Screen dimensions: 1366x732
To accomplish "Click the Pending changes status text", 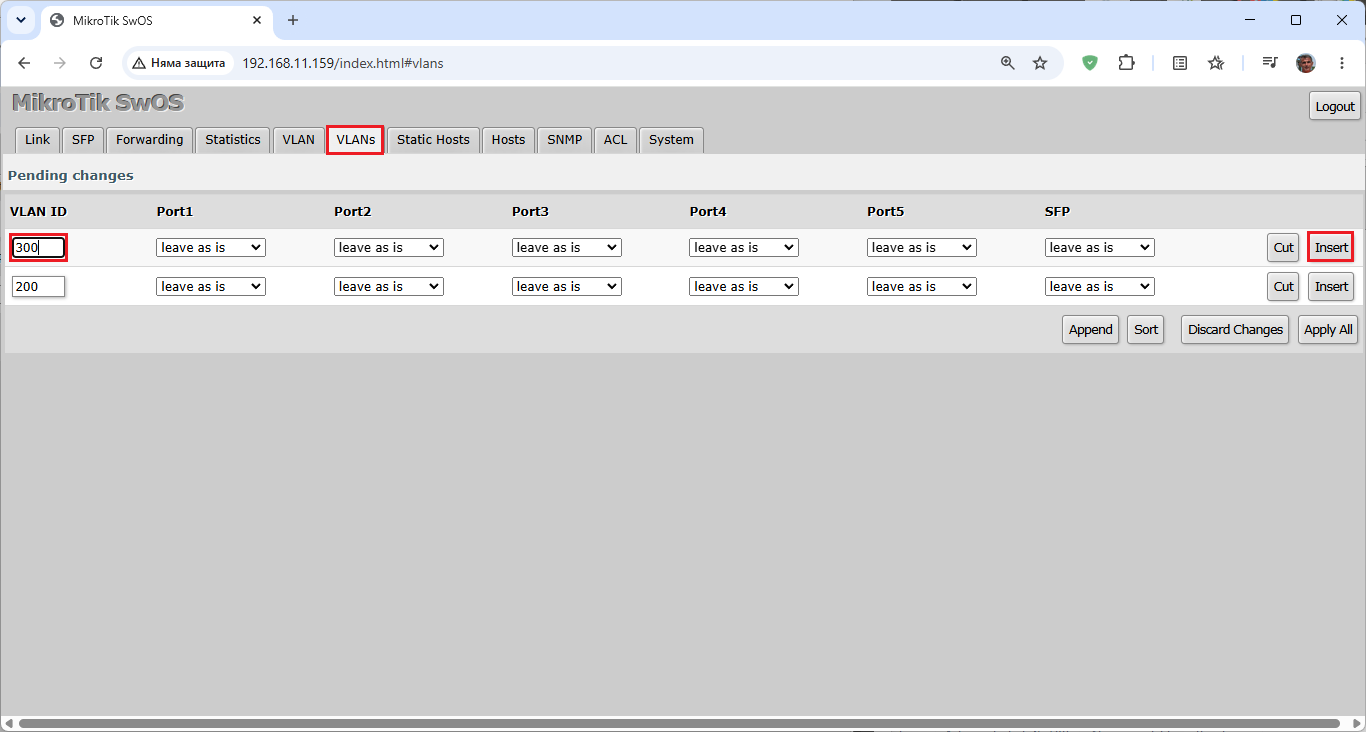I will coord(70,176).
